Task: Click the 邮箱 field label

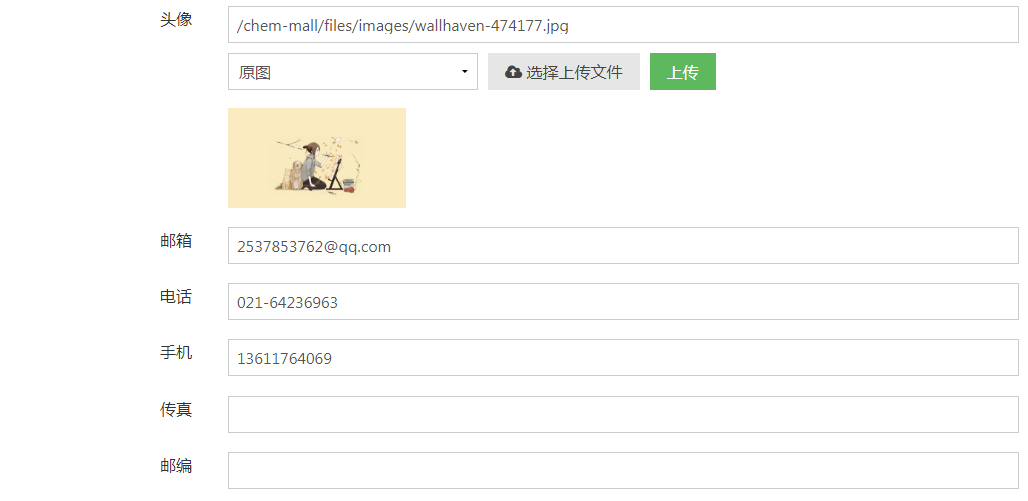Action: pos(176,241)
